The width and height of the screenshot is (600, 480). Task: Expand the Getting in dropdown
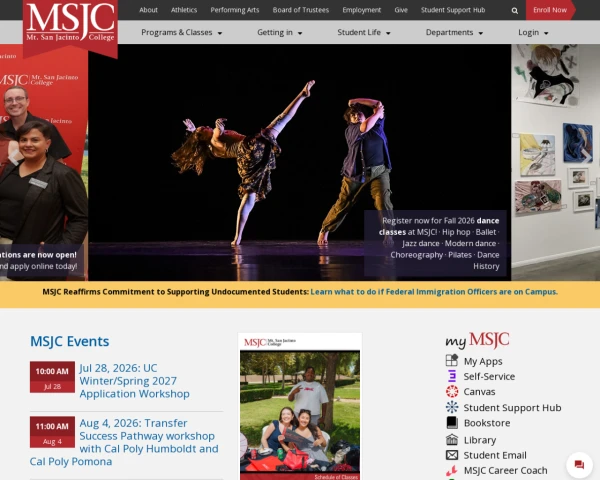[280, 33]
